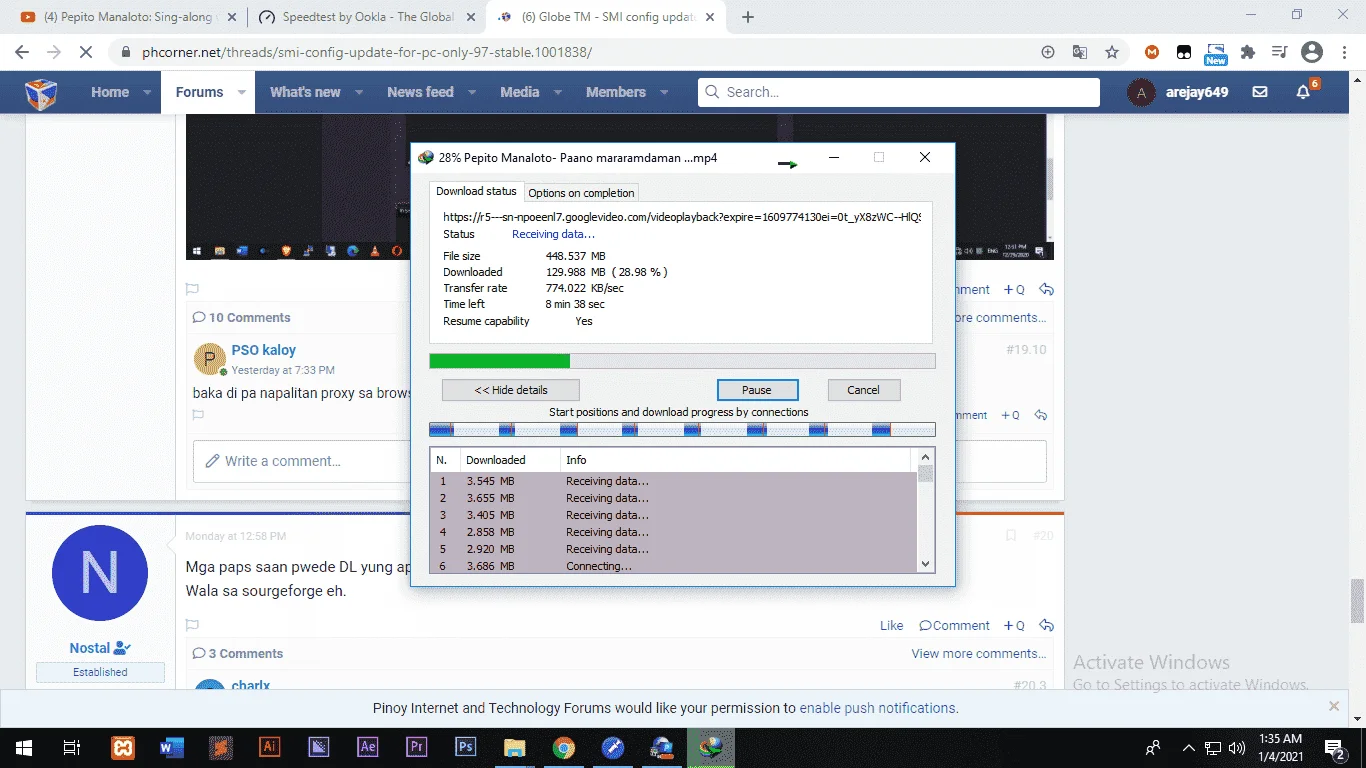The height and width of the screenshot is (768, 1366).
Task: Open the Chrome profile avatar
Action: (1312, 52)
